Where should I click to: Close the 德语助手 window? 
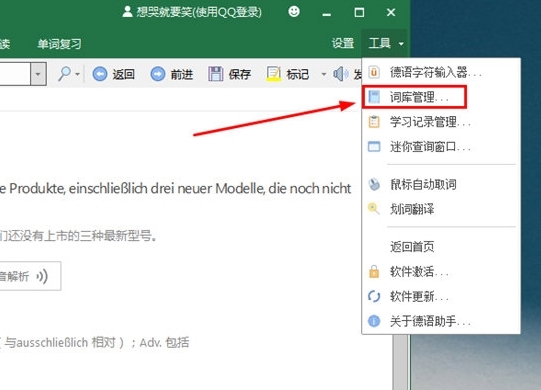click(391, 13)
